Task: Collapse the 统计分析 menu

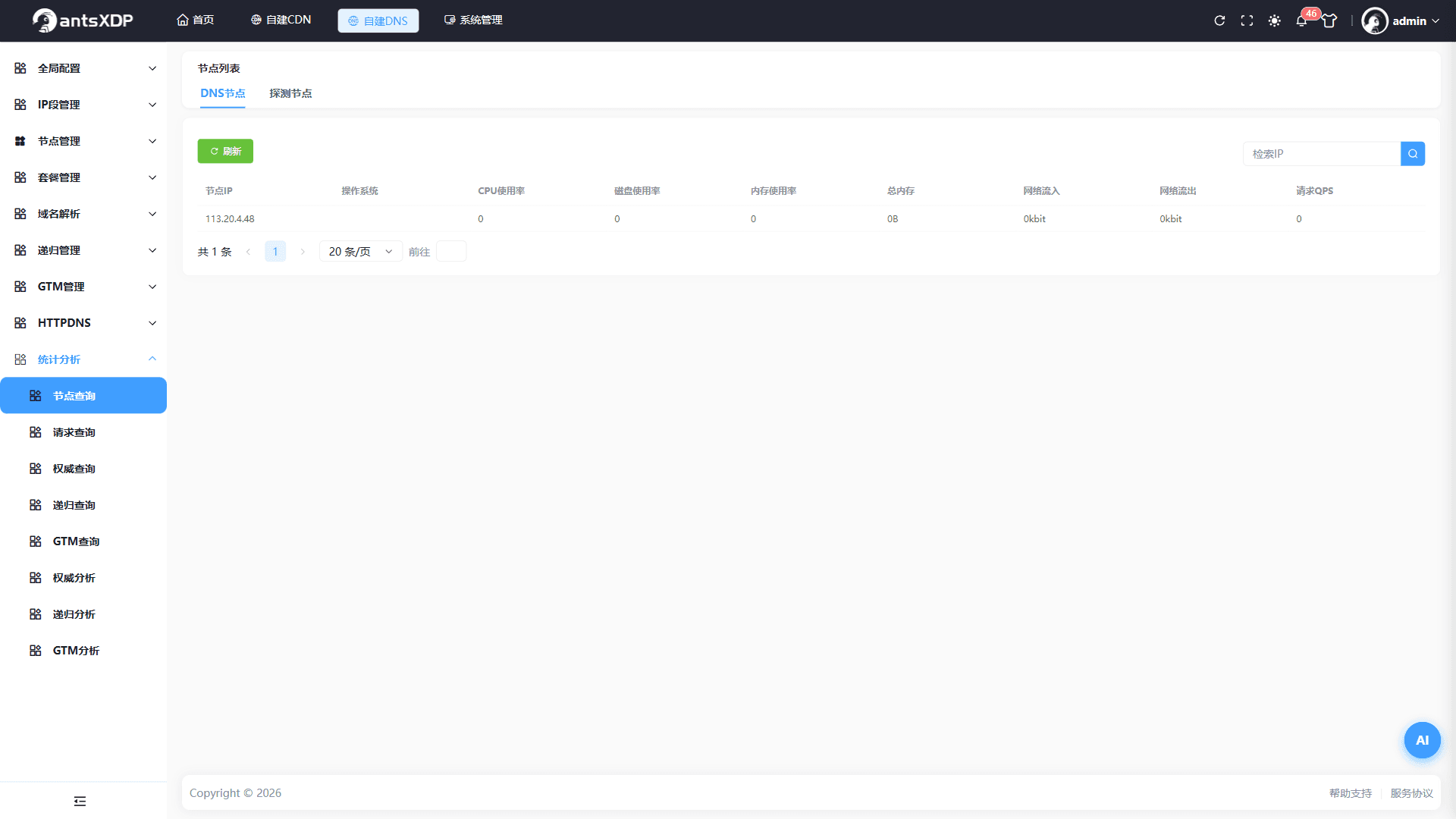Action: pyautogui.click(x=83, y=359)
